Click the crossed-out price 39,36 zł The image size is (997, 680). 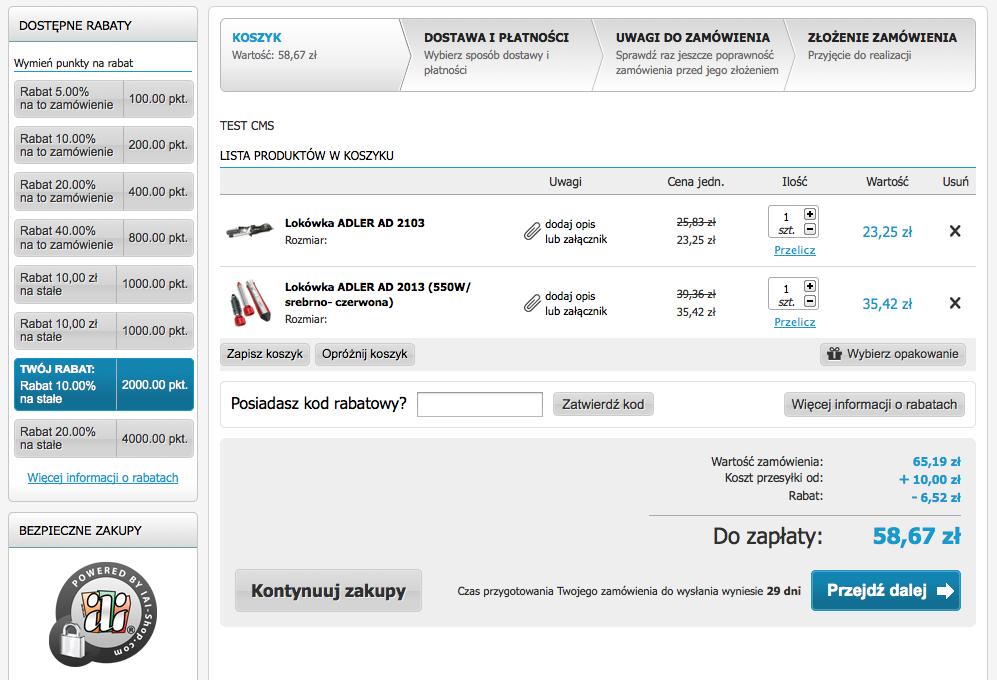(x=696, y=294)
